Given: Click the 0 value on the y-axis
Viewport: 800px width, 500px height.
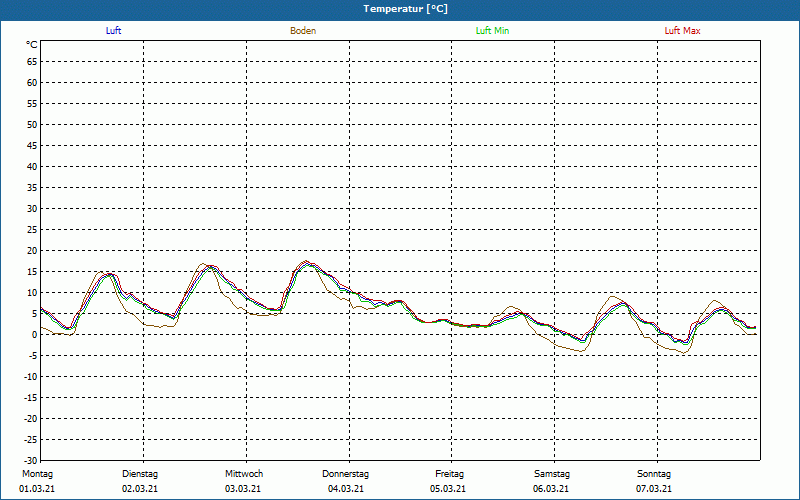Looking at the screenshot, I should pyautogui.click(x=35, y=335).
